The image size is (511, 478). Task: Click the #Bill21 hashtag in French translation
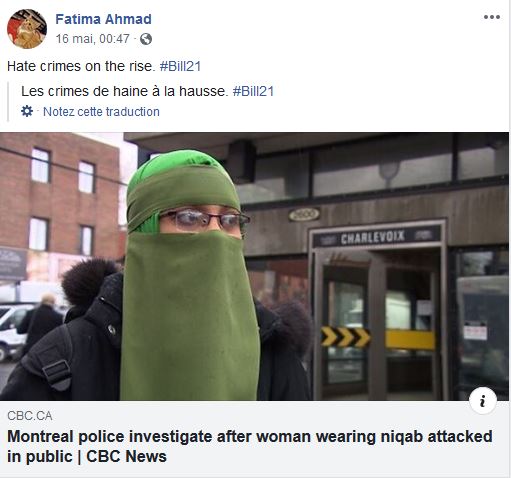coord(253,91)
